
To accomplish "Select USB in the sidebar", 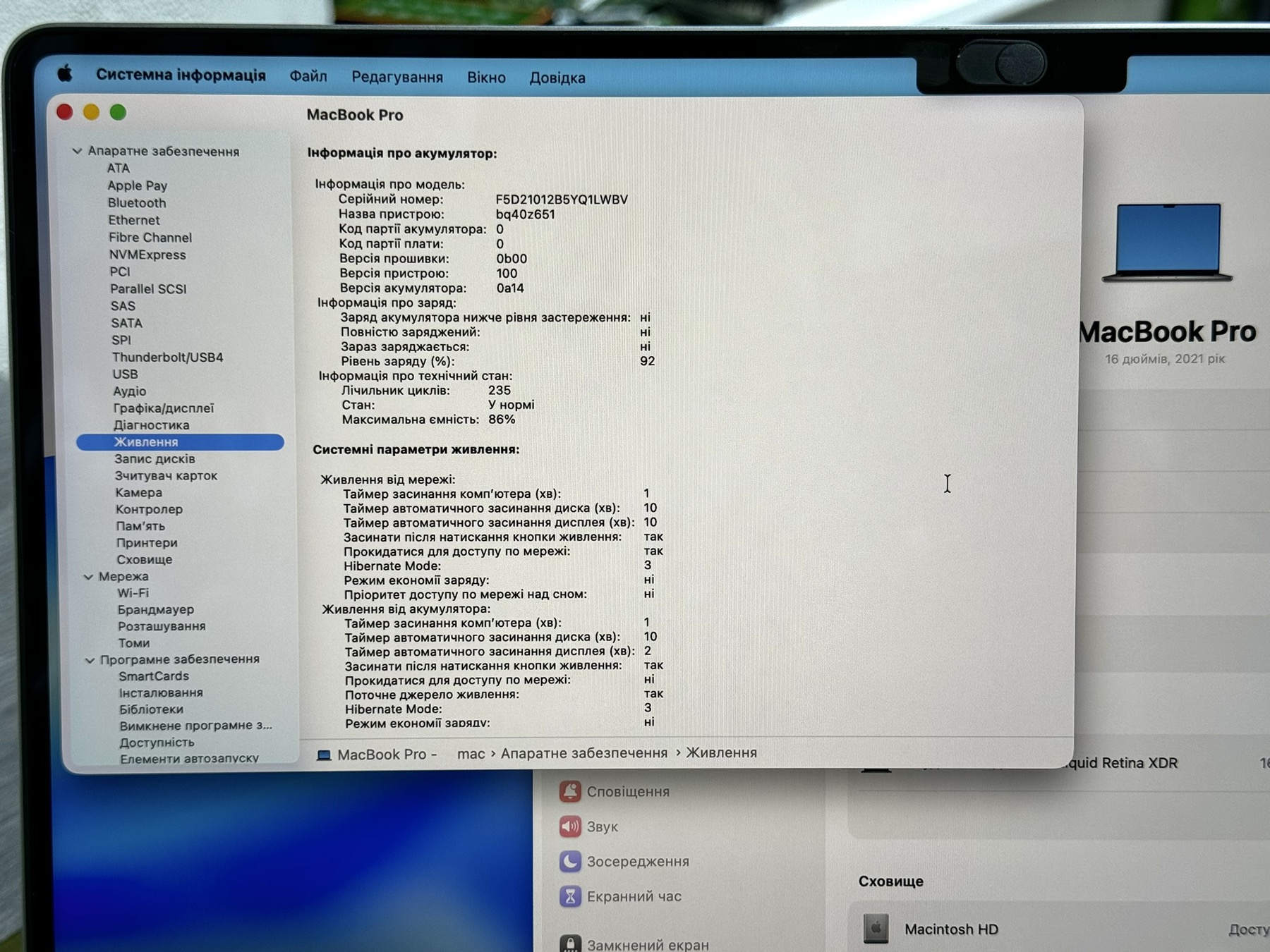I will click(125, 374).
